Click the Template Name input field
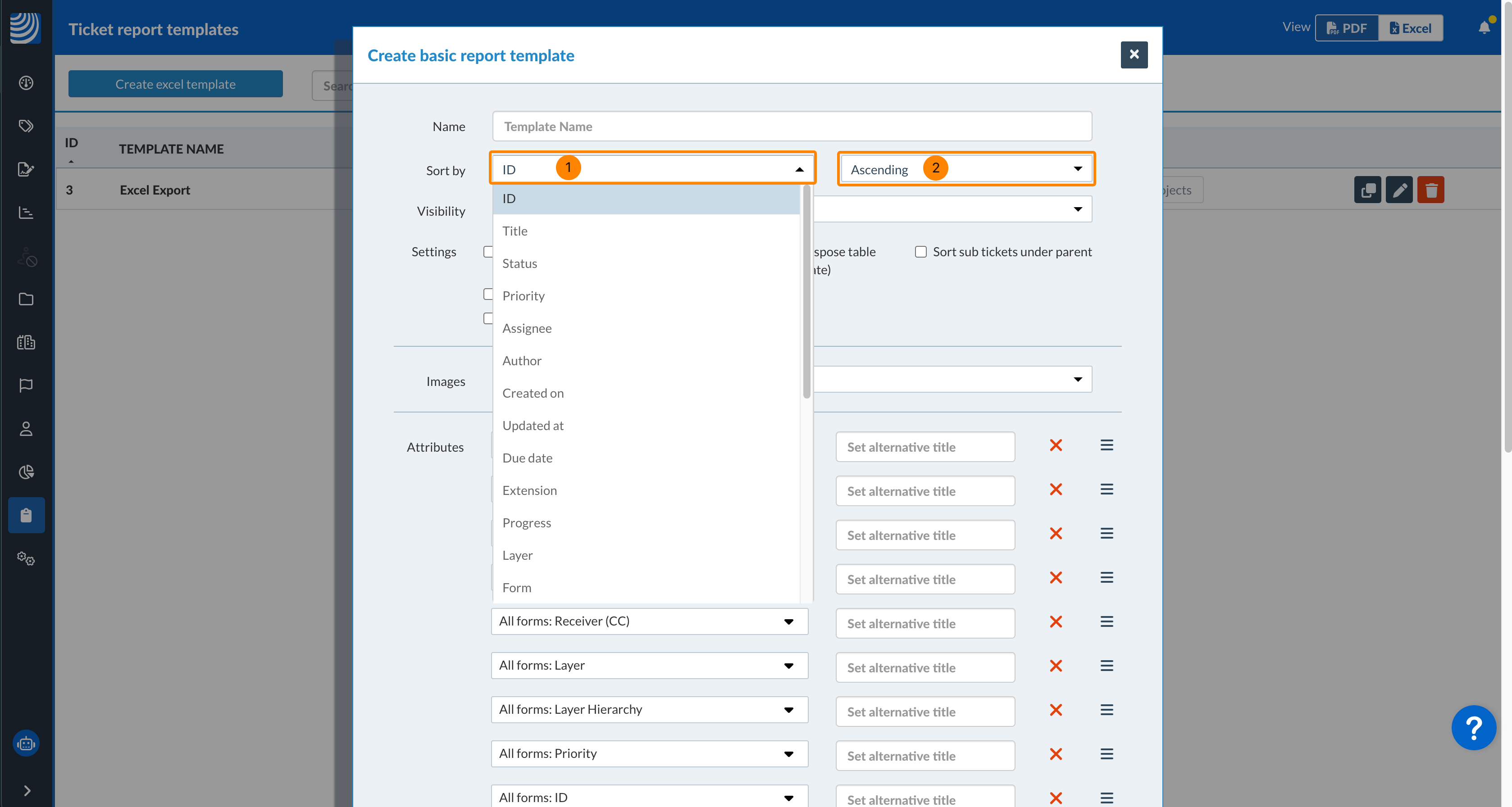 coord(792,126)
